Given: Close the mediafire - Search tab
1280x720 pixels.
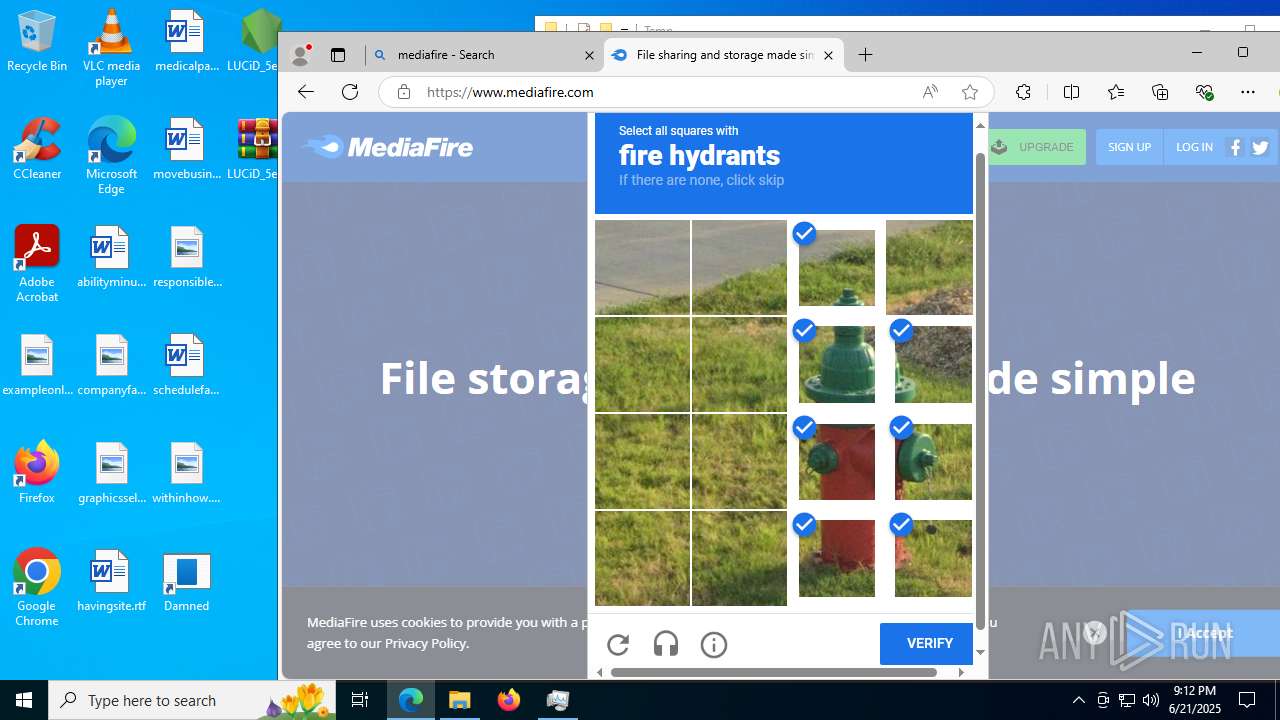Looking at the screenshot, I should tap(590, 56).
